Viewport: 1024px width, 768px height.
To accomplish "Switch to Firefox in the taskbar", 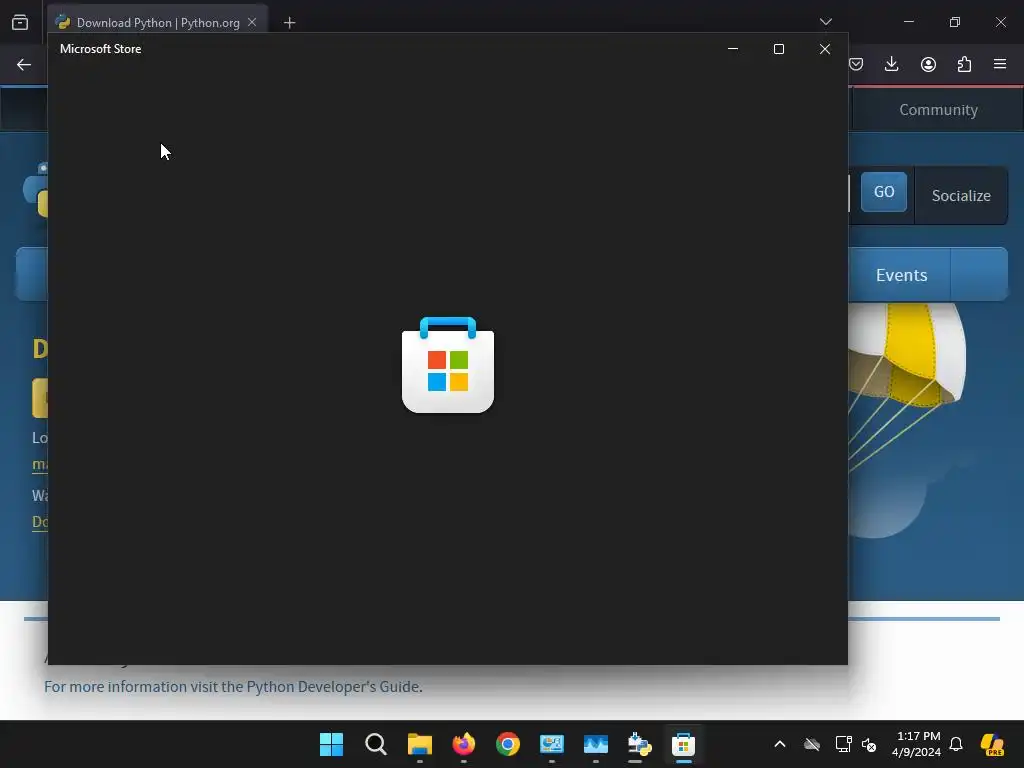I will [x=464, y=744].
